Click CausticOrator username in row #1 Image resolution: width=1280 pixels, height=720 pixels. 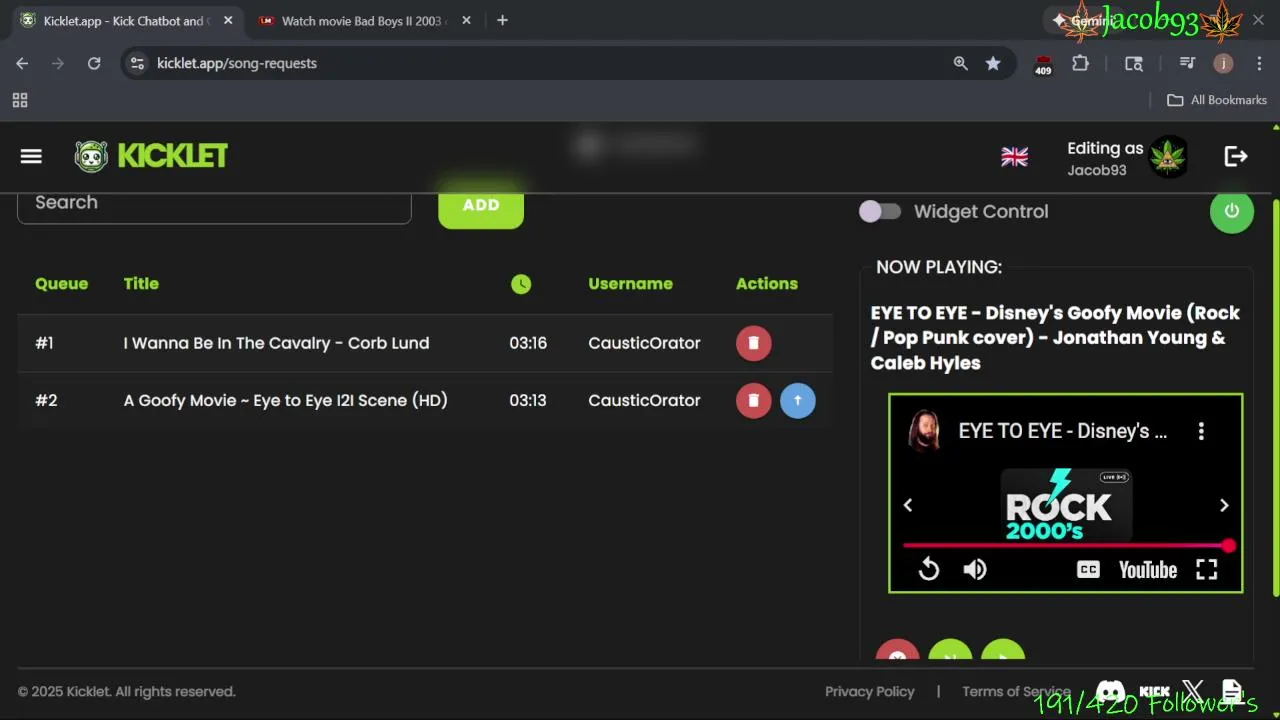tap(644, 343)
